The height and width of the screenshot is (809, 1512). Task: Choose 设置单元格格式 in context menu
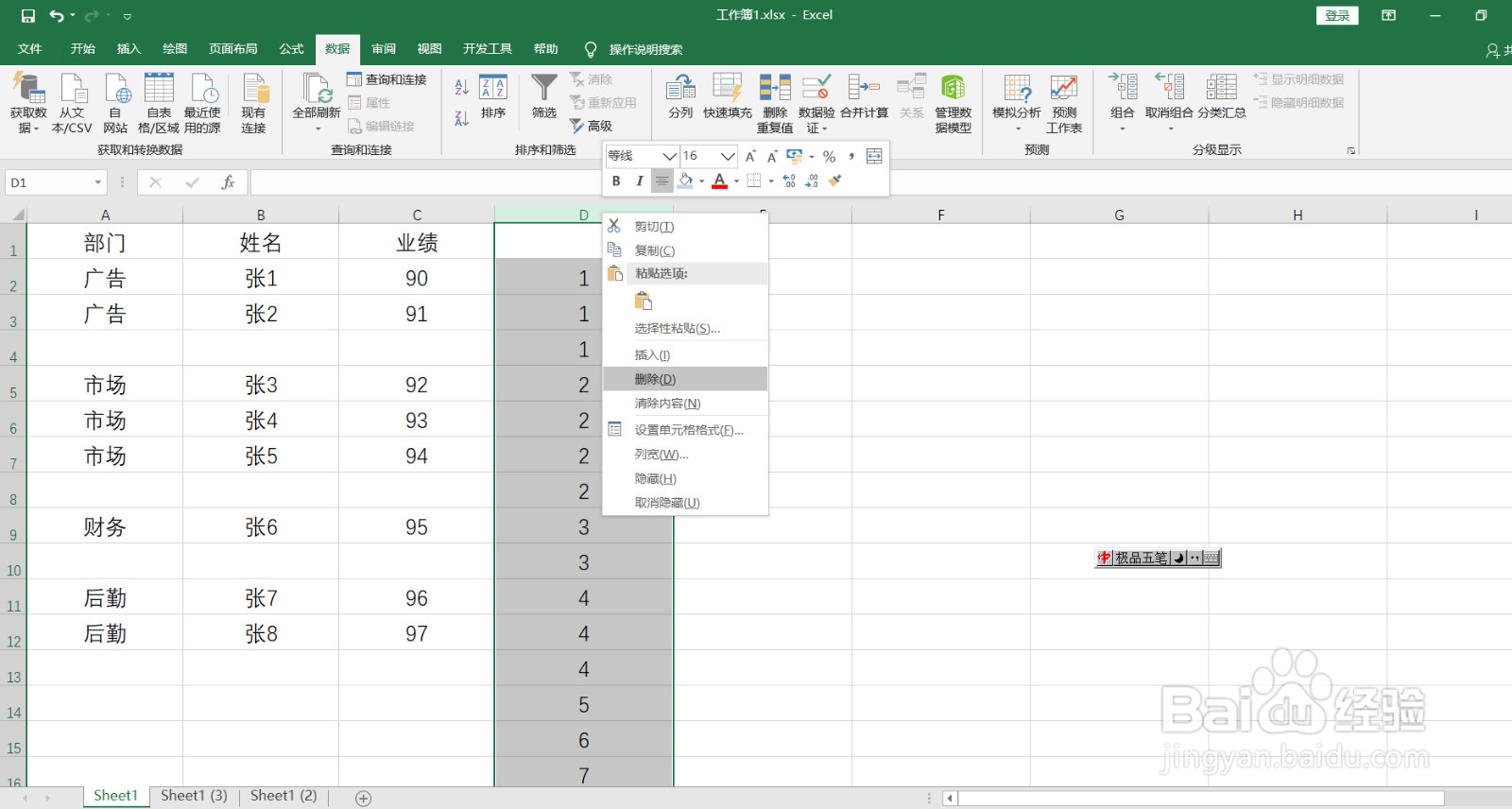tap(685, 430)
